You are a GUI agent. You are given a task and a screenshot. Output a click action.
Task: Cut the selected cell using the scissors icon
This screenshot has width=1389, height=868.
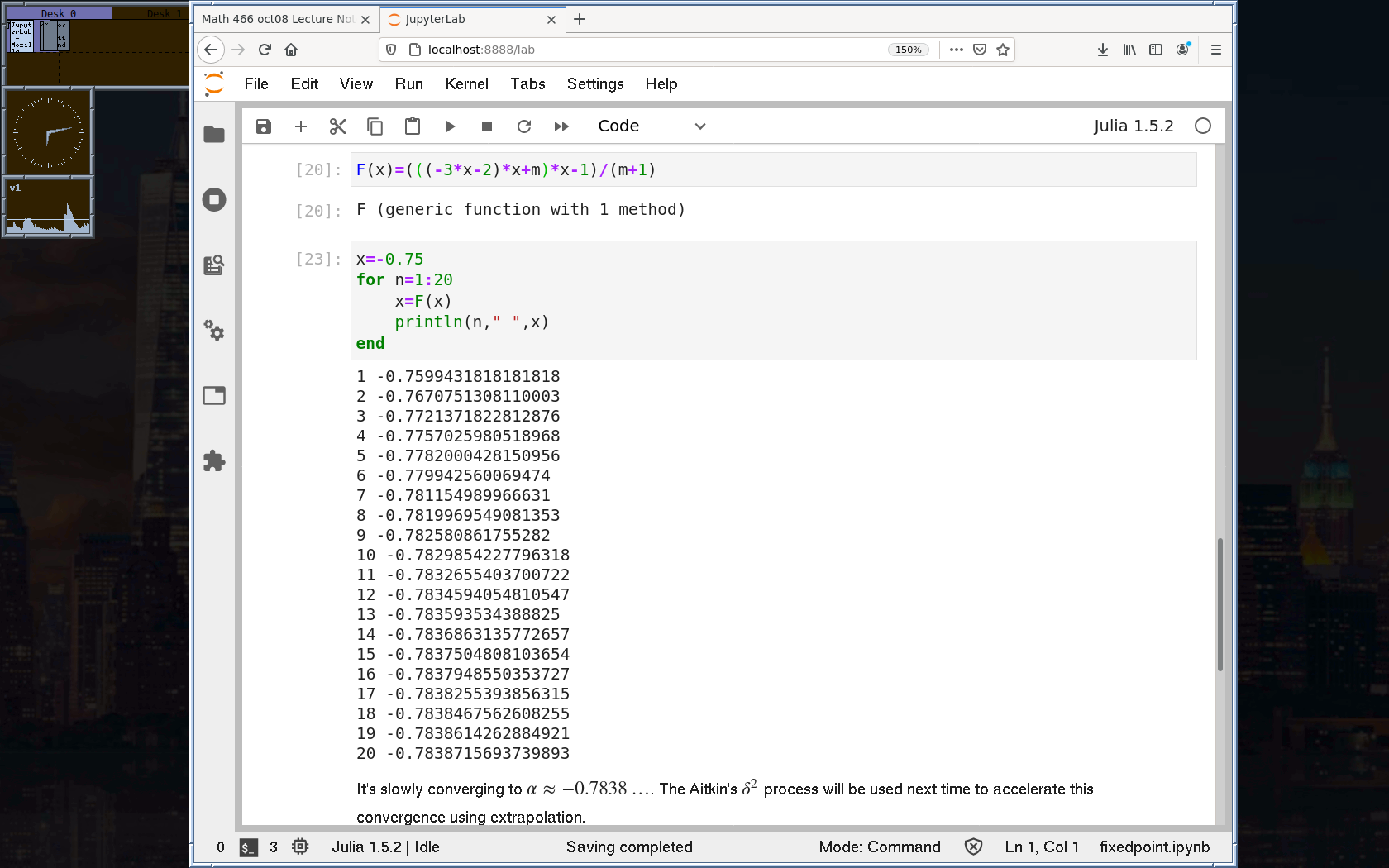tap(337, 126)
